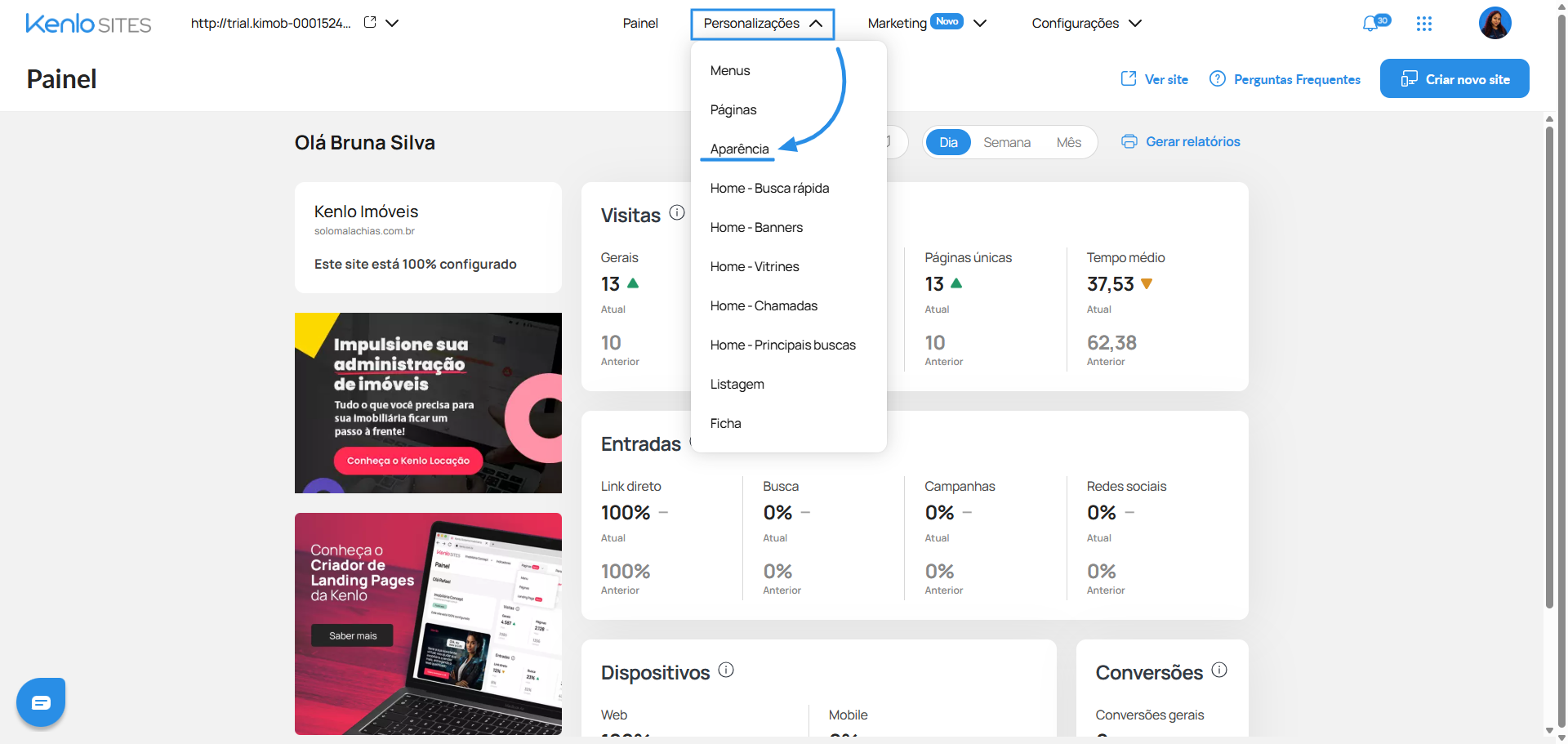Open the Configurações menu
The width and height of the screenshot is (1568, 744).
(x=1075, y=23)
